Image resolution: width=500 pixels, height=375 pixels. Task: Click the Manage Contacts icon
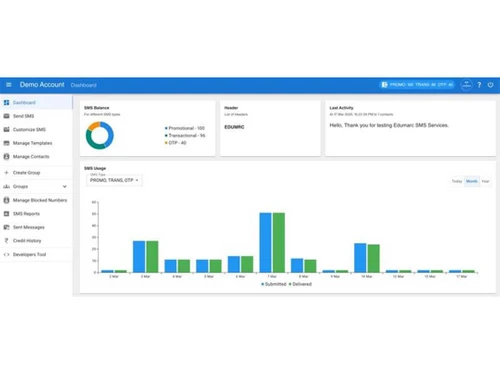6,156
